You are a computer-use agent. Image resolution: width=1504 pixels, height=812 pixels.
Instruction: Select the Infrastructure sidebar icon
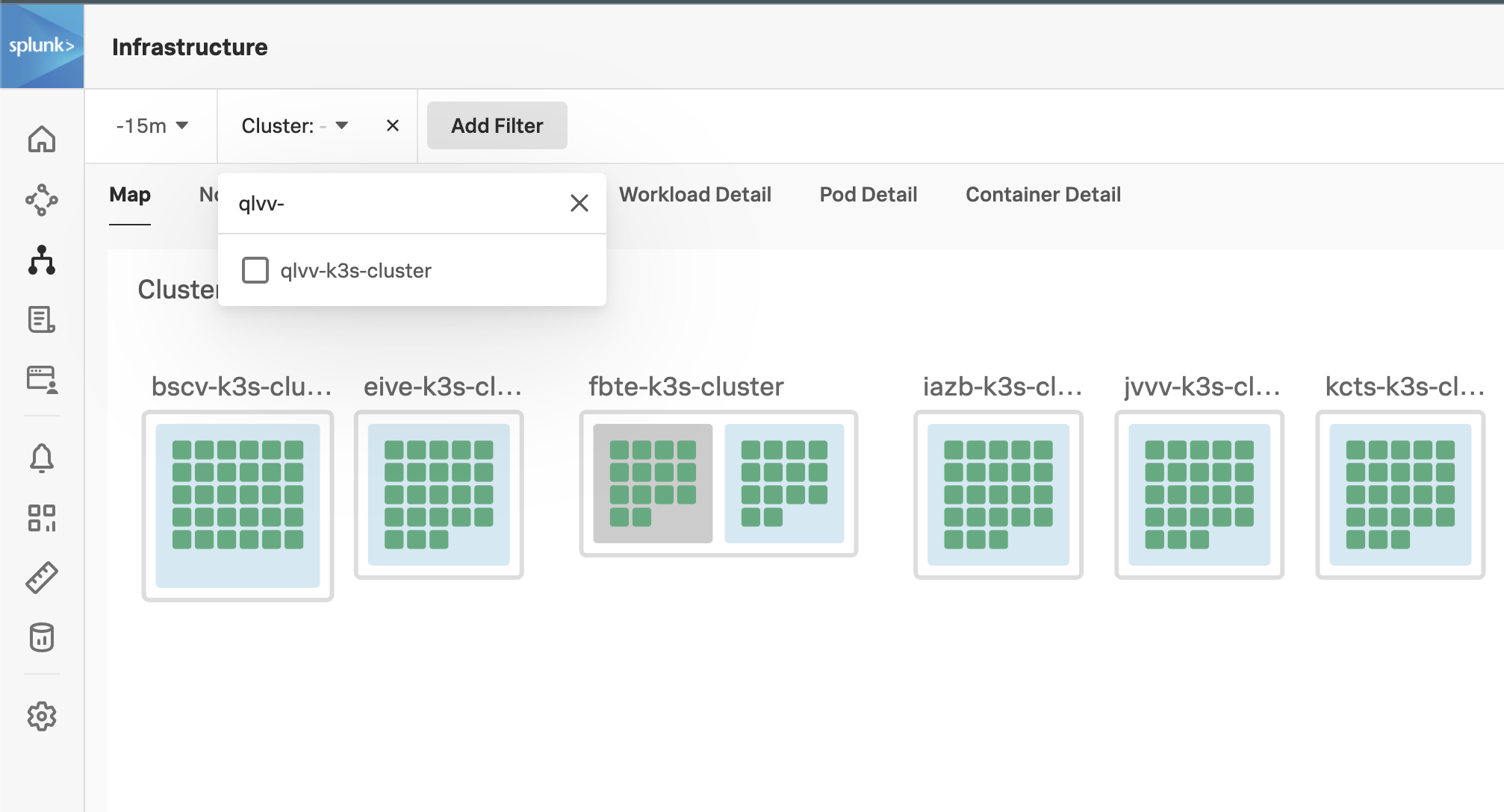coord(43,261)
